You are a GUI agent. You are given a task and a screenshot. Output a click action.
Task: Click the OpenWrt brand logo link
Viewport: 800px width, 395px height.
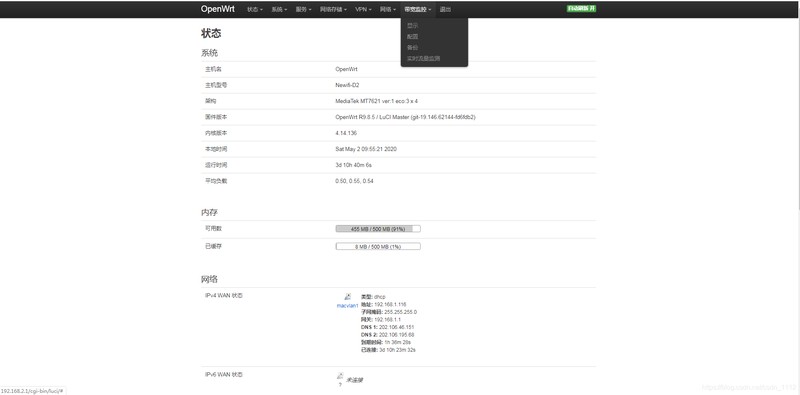(x=218, y=9)
